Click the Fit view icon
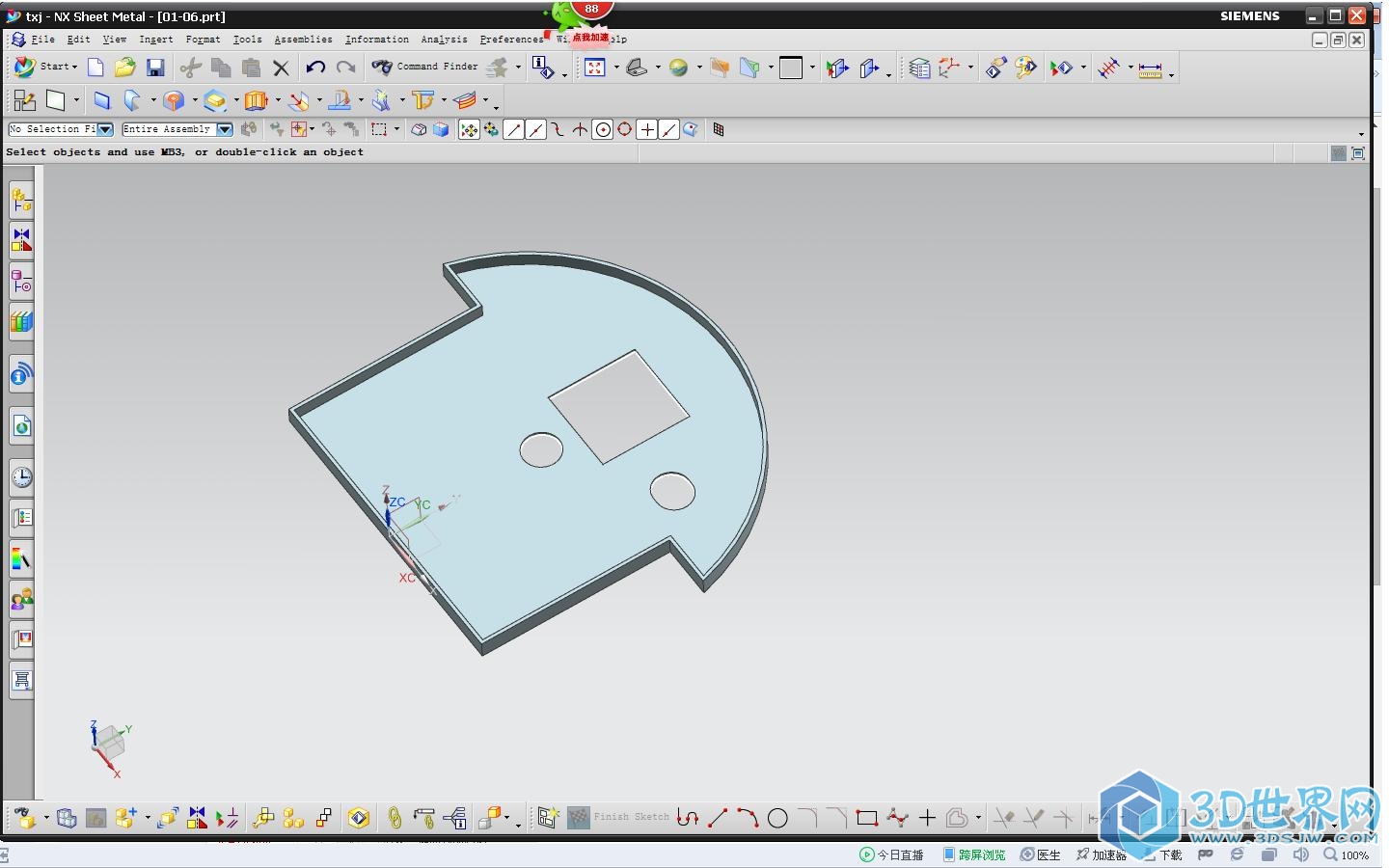 (595, 68)
